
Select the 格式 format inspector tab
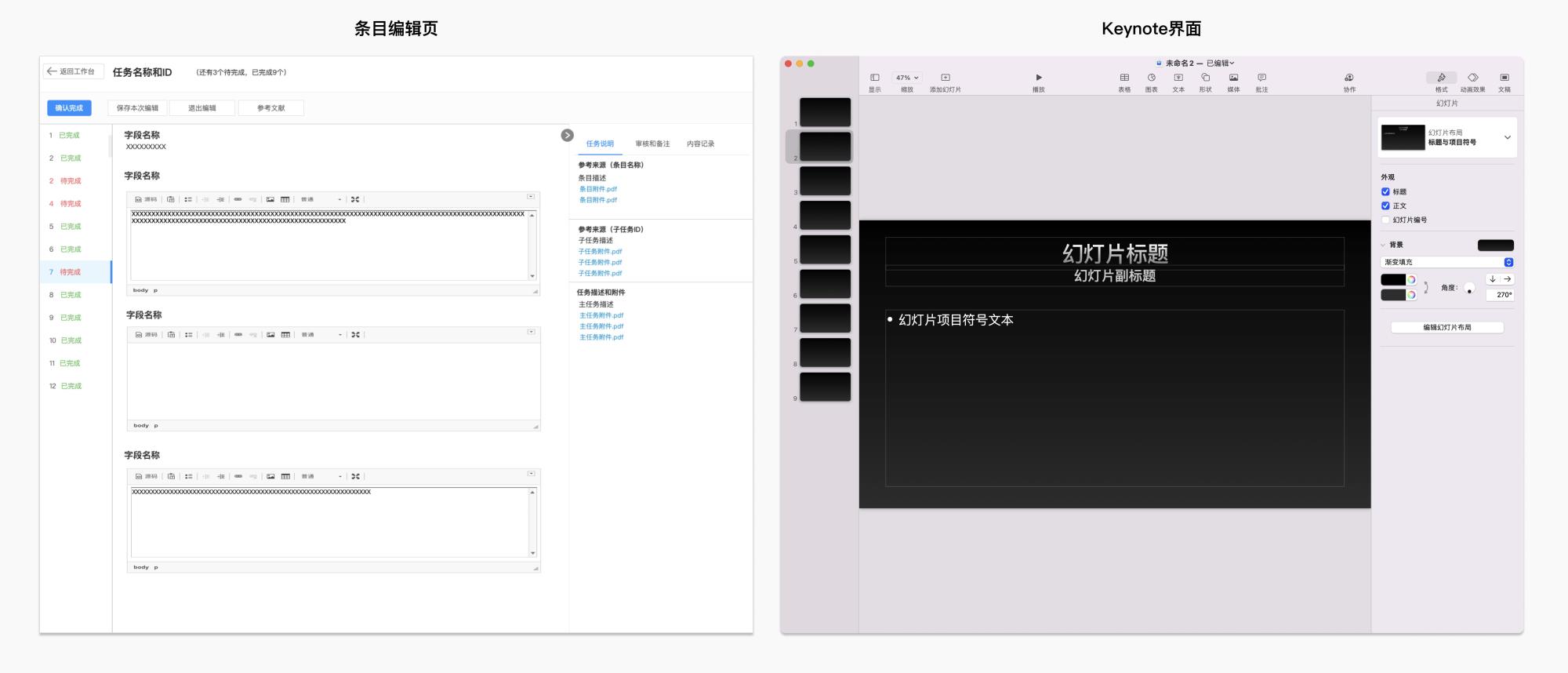coord(1441,81)
